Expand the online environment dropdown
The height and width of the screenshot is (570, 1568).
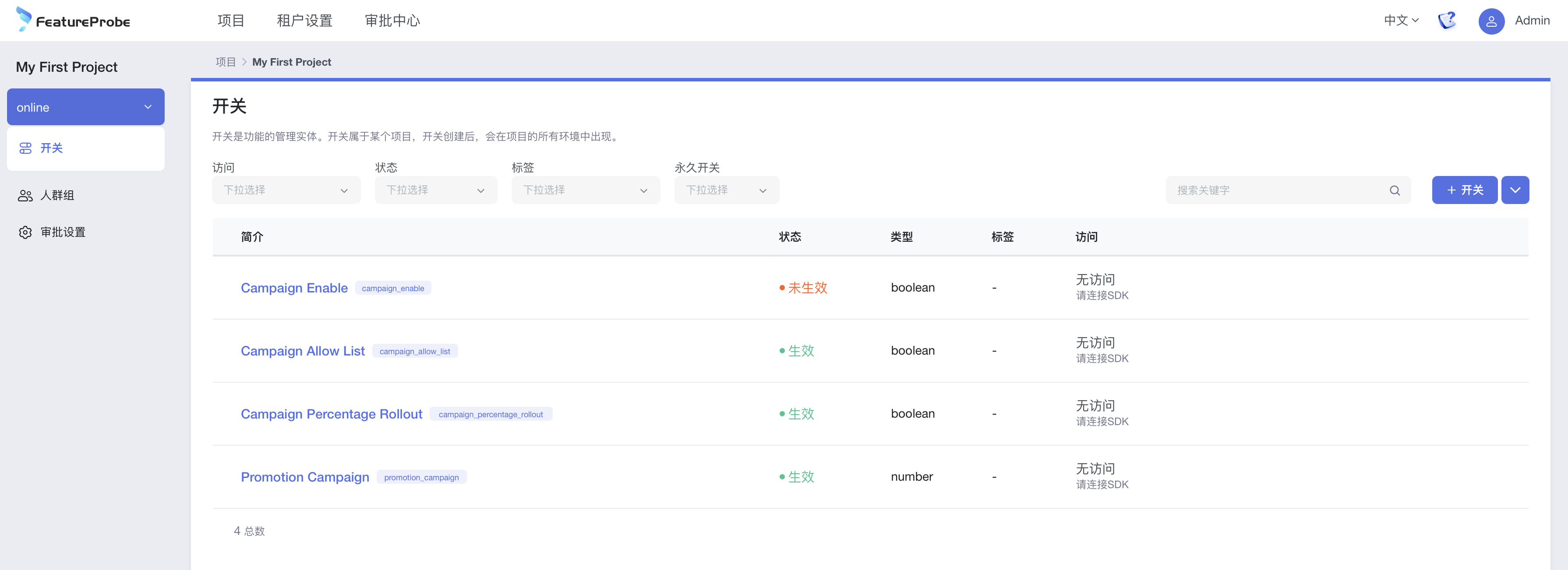pyautogui.click(x=85, y=107)
